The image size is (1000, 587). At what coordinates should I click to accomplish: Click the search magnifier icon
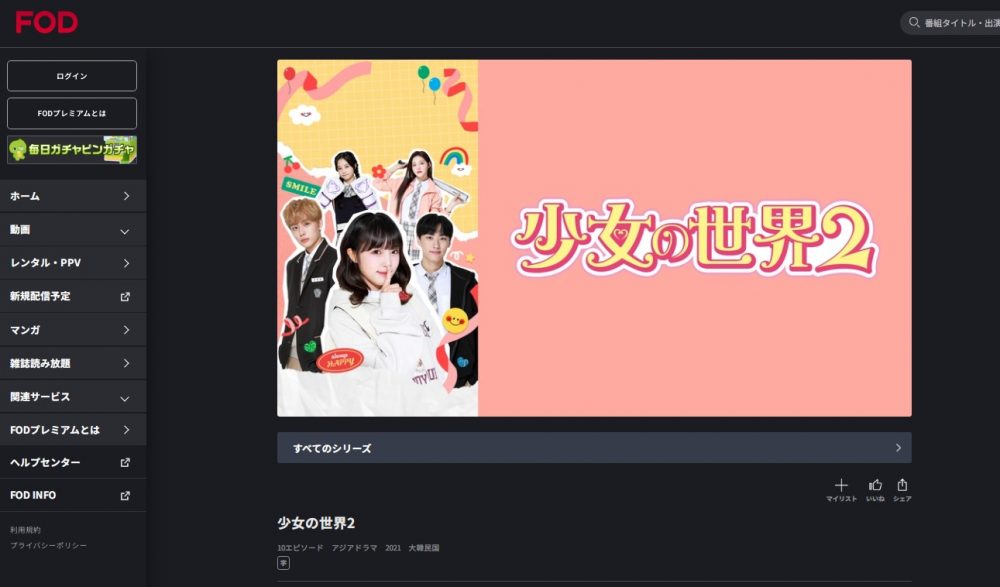914,22
